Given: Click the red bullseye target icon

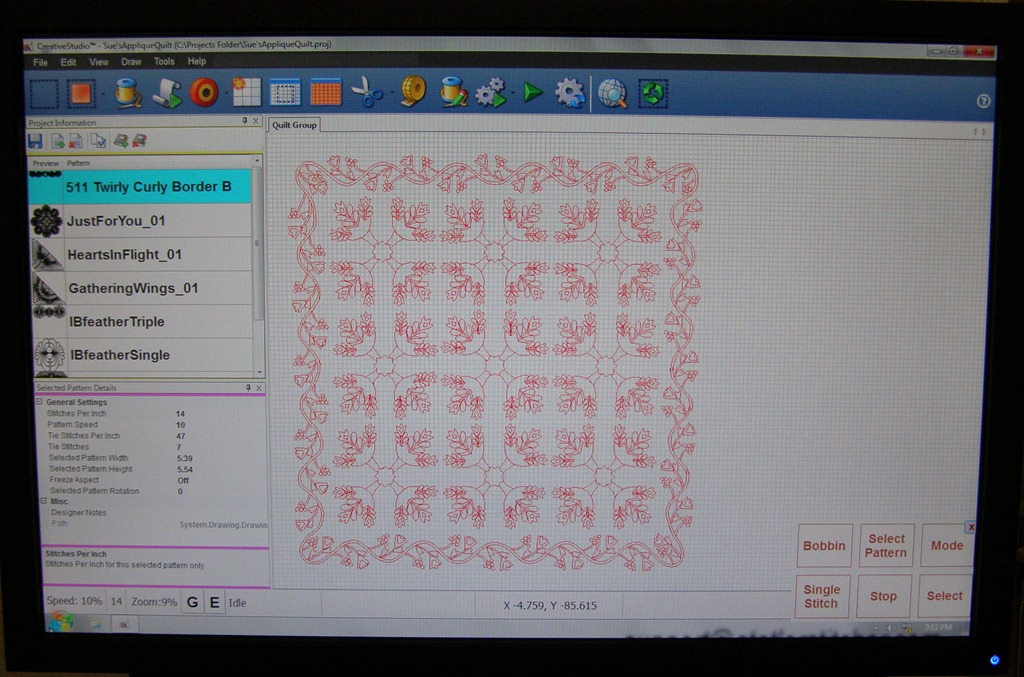Looking at the screenshot, I should point(204,93).
